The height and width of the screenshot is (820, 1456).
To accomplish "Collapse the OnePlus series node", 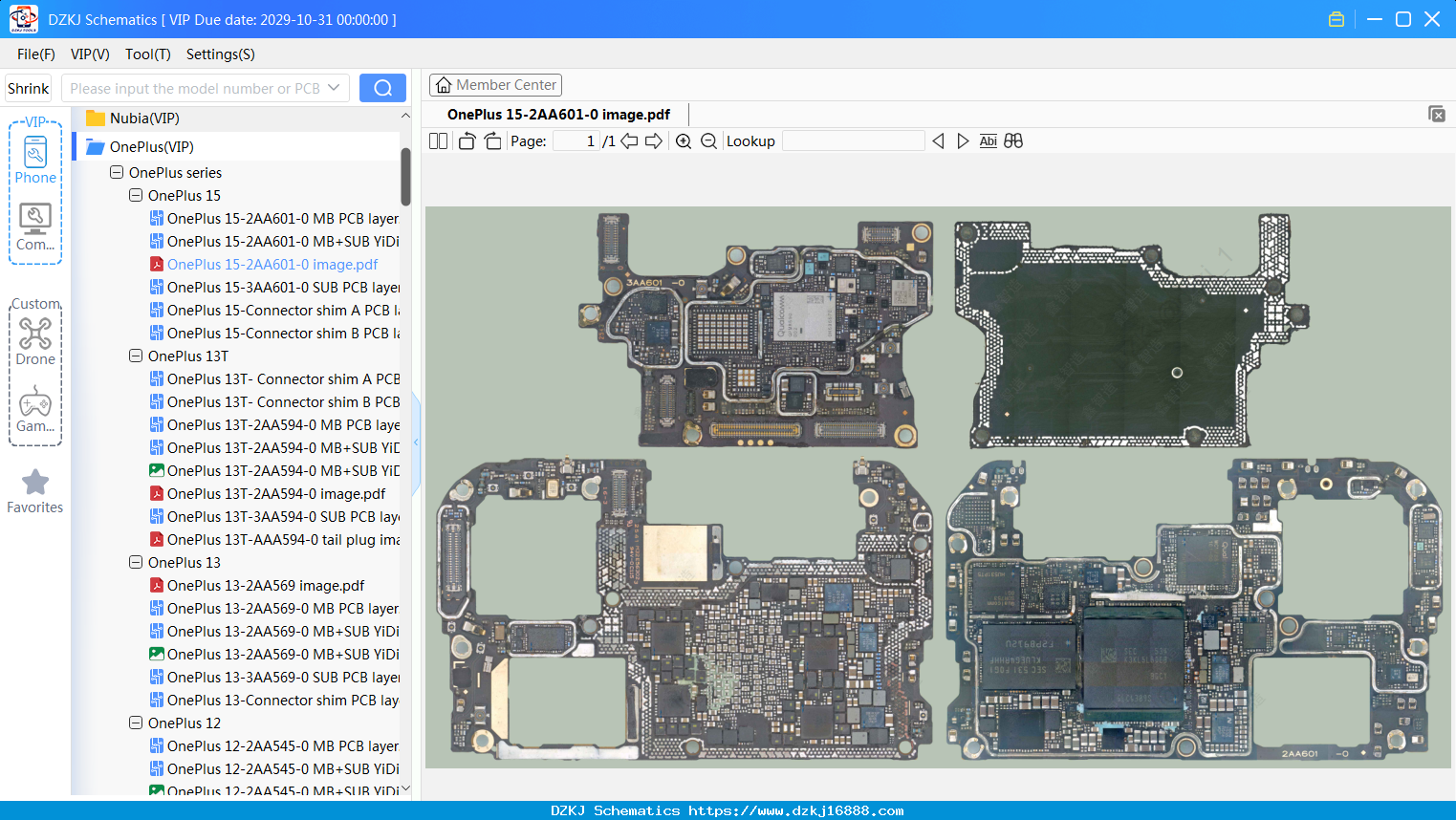I will [117, 173].
